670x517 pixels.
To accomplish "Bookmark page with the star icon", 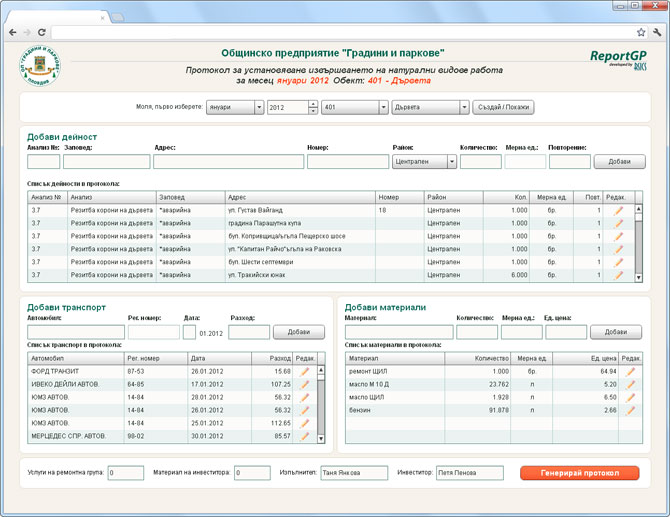I will tap(641, 32).
